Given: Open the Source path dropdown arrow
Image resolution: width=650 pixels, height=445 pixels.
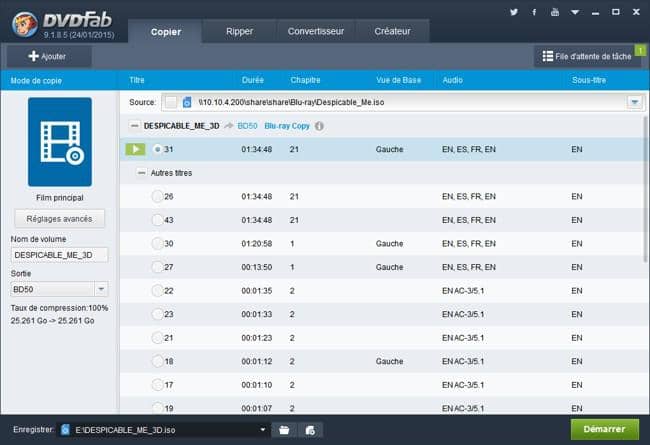Looking at the screenshot, I should [x=635, y=102].
